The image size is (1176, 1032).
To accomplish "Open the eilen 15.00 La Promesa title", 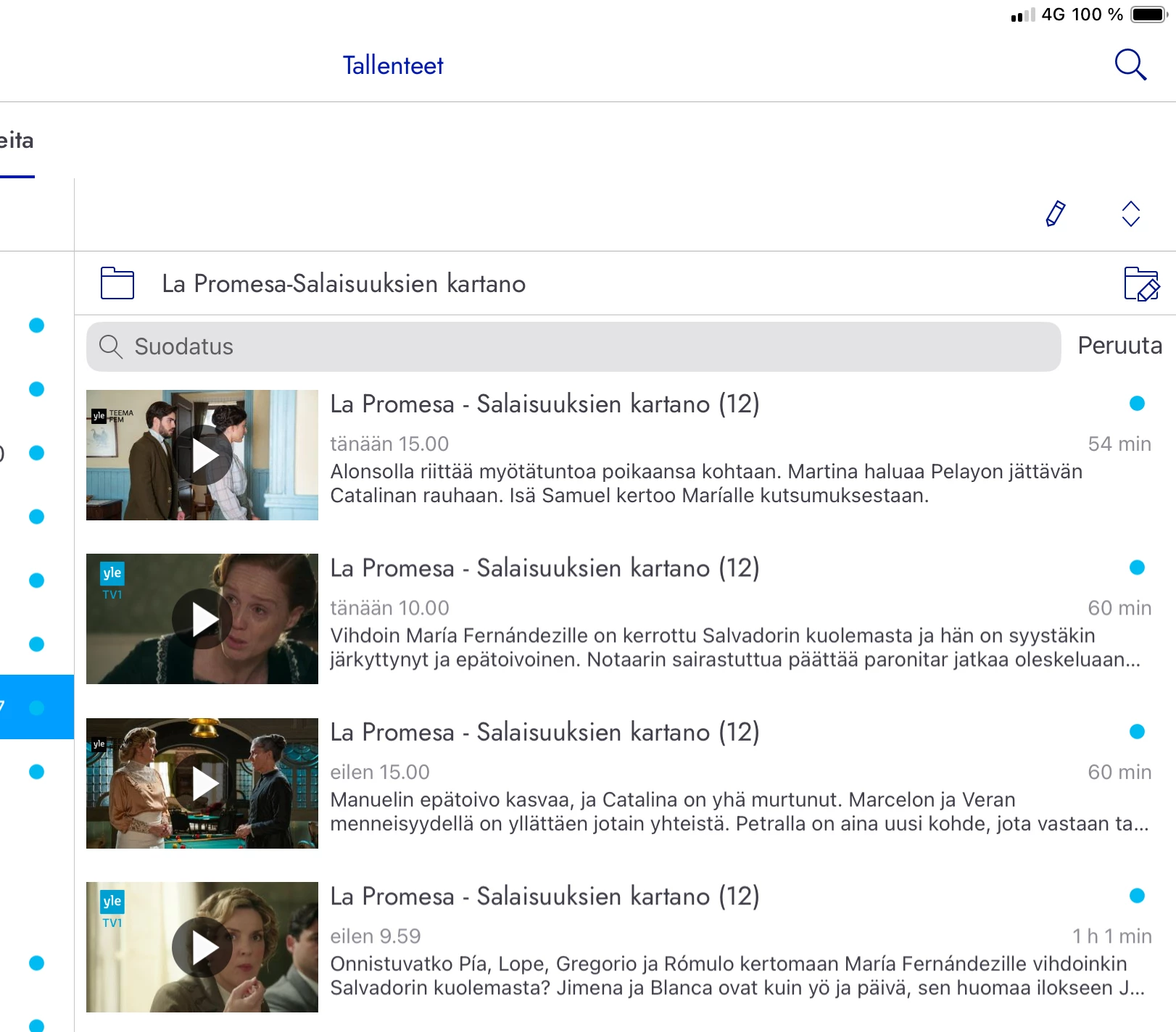I will (x=544, y=732).
